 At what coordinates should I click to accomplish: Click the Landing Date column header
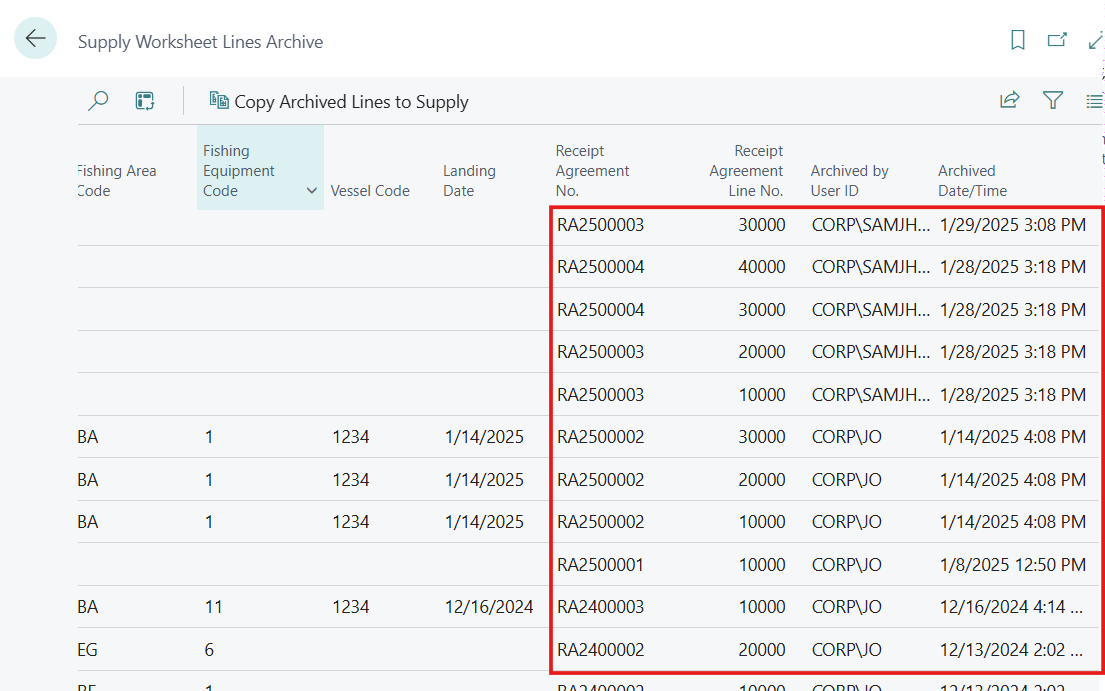[x=469, y=181]
